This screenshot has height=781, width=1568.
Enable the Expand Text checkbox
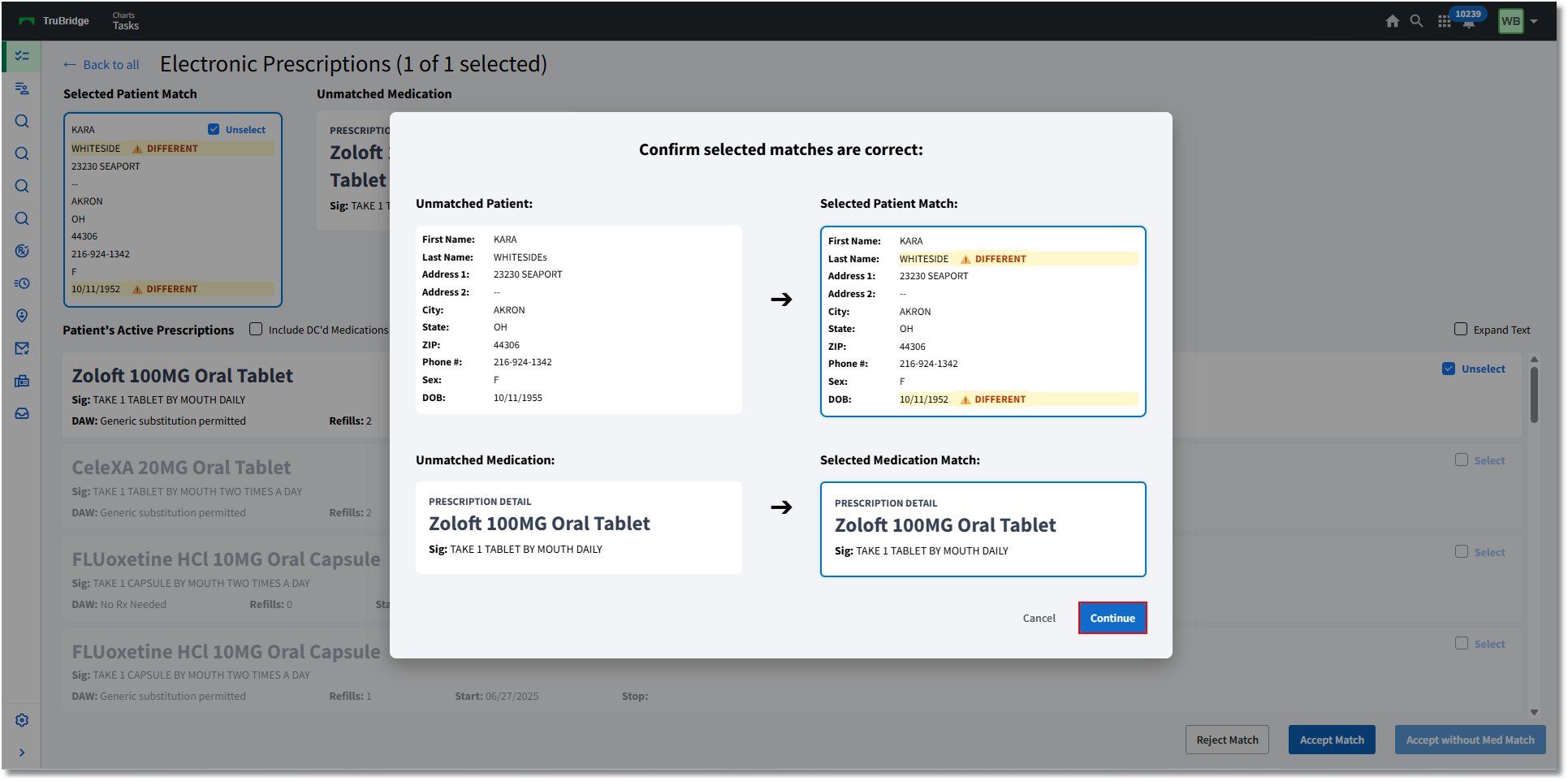[x=1461, y=329]
